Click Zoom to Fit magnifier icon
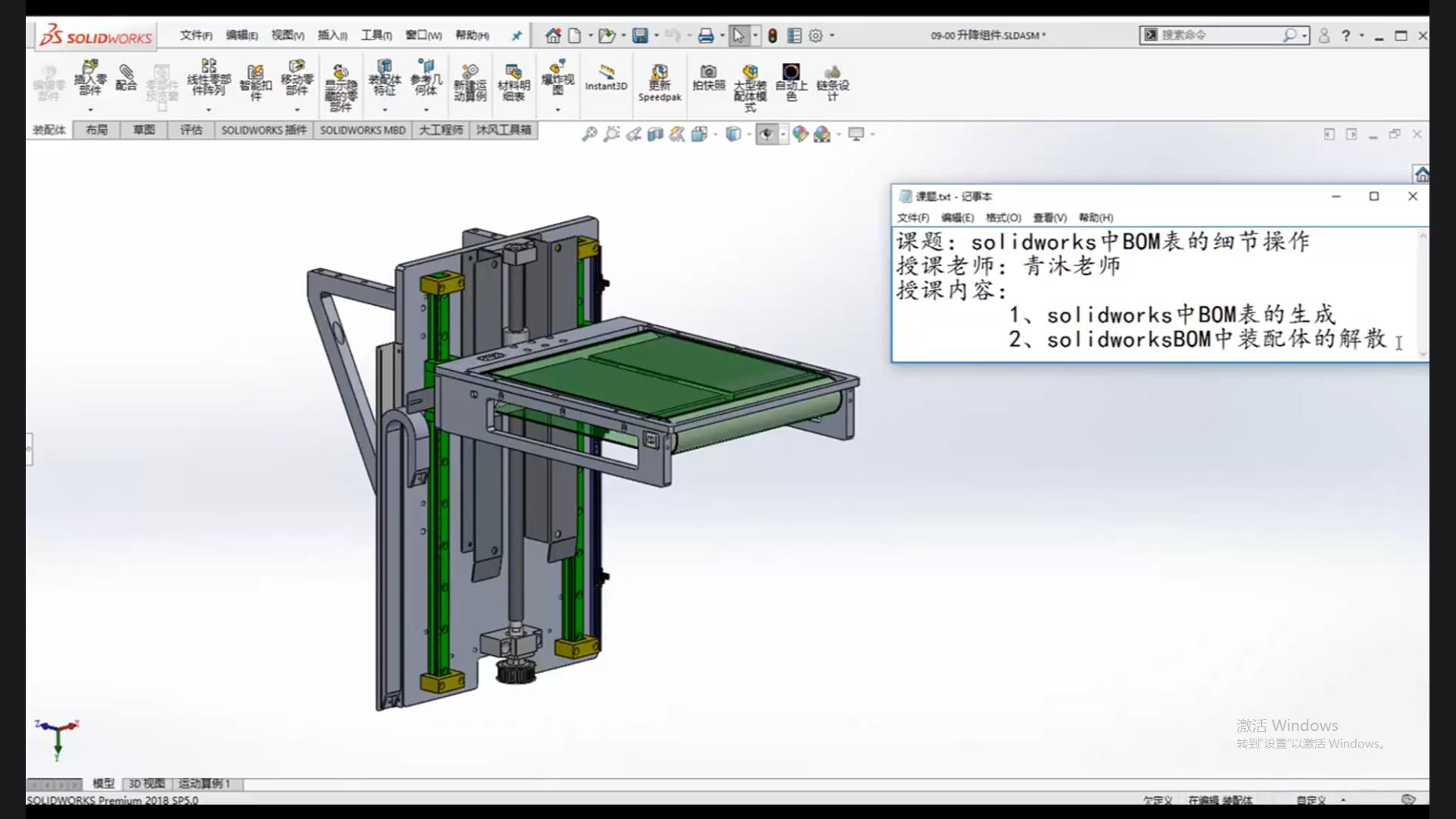1456x819 pixels. (589, 134)
